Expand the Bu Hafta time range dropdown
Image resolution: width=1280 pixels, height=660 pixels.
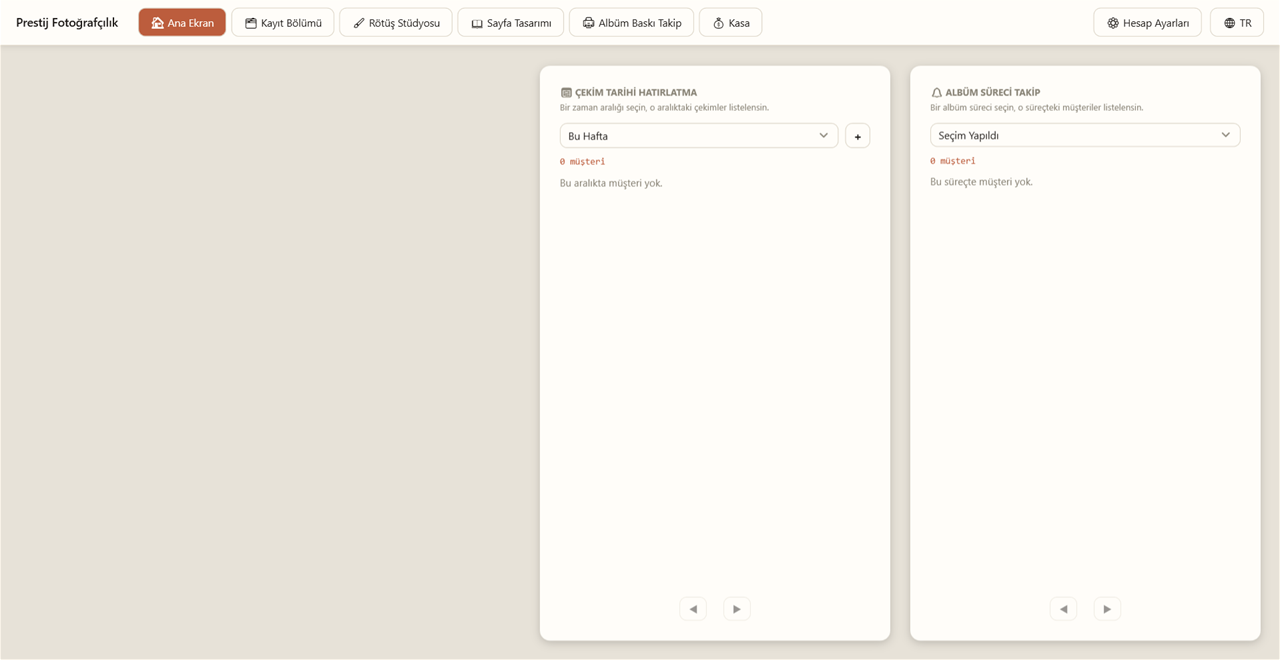(x=699, y=136)
